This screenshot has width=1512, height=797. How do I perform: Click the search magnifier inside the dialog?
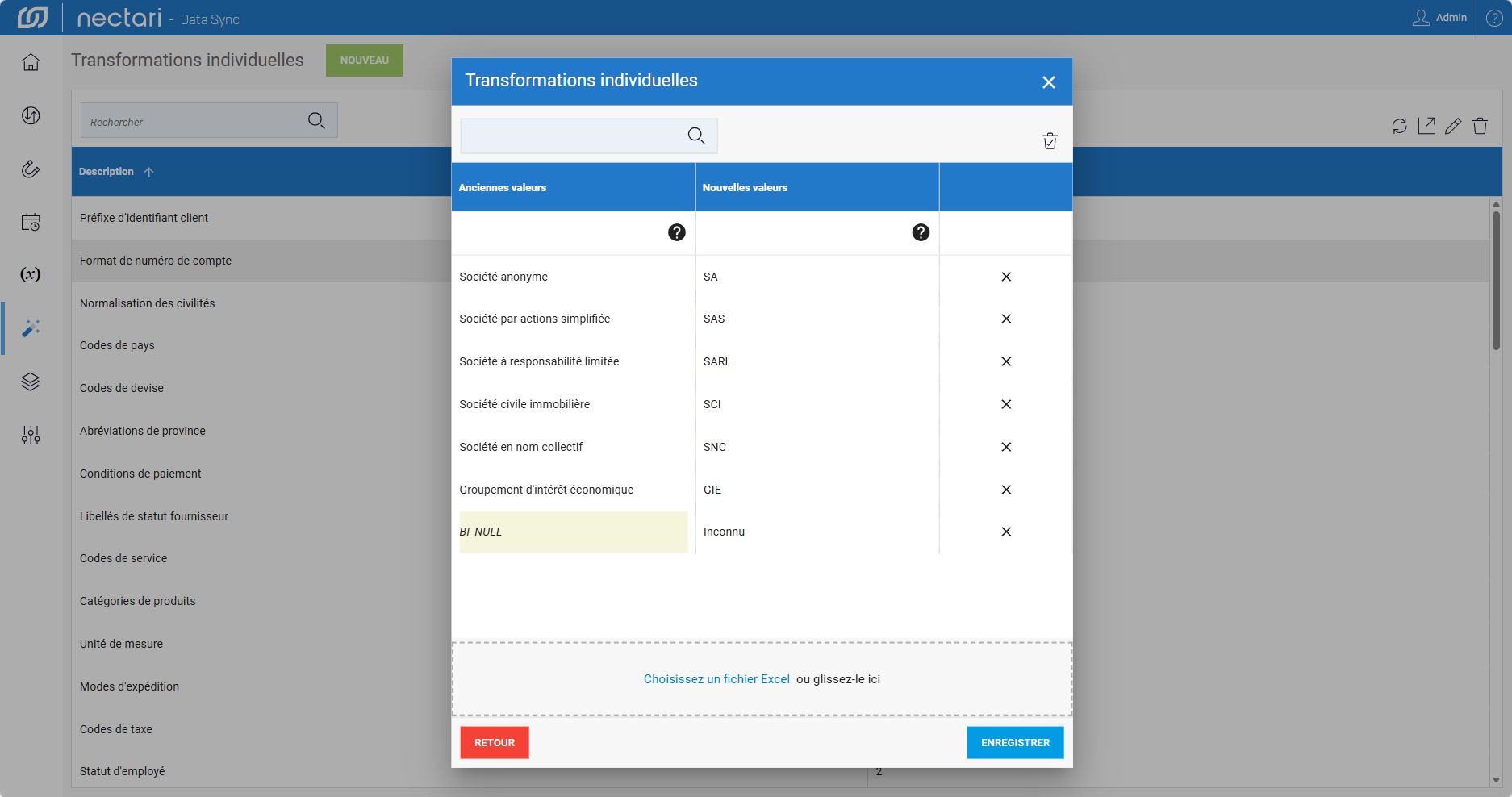tap(696, 136)
